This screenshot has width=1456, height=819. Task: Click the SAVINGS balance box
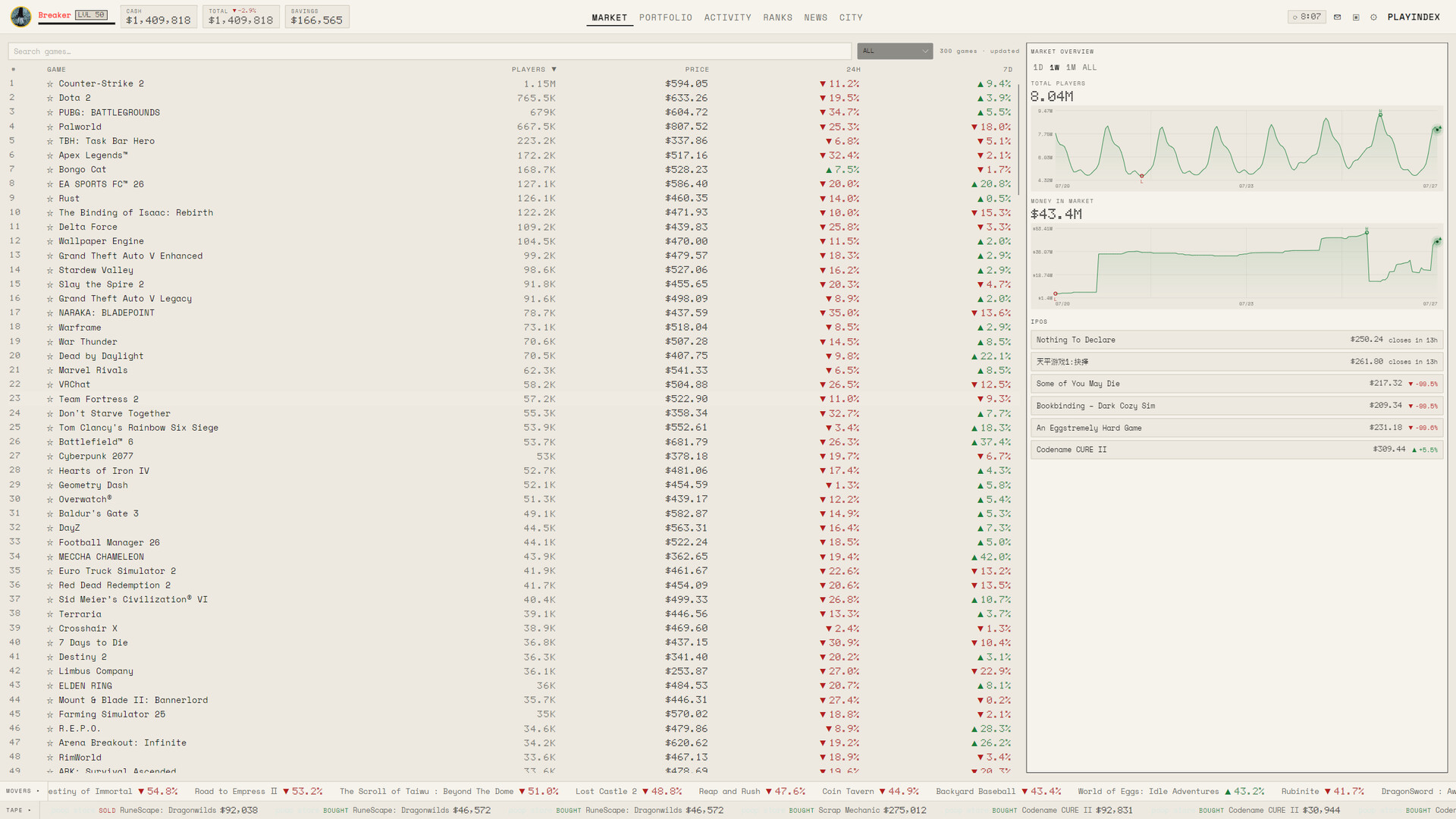(317, 17)
